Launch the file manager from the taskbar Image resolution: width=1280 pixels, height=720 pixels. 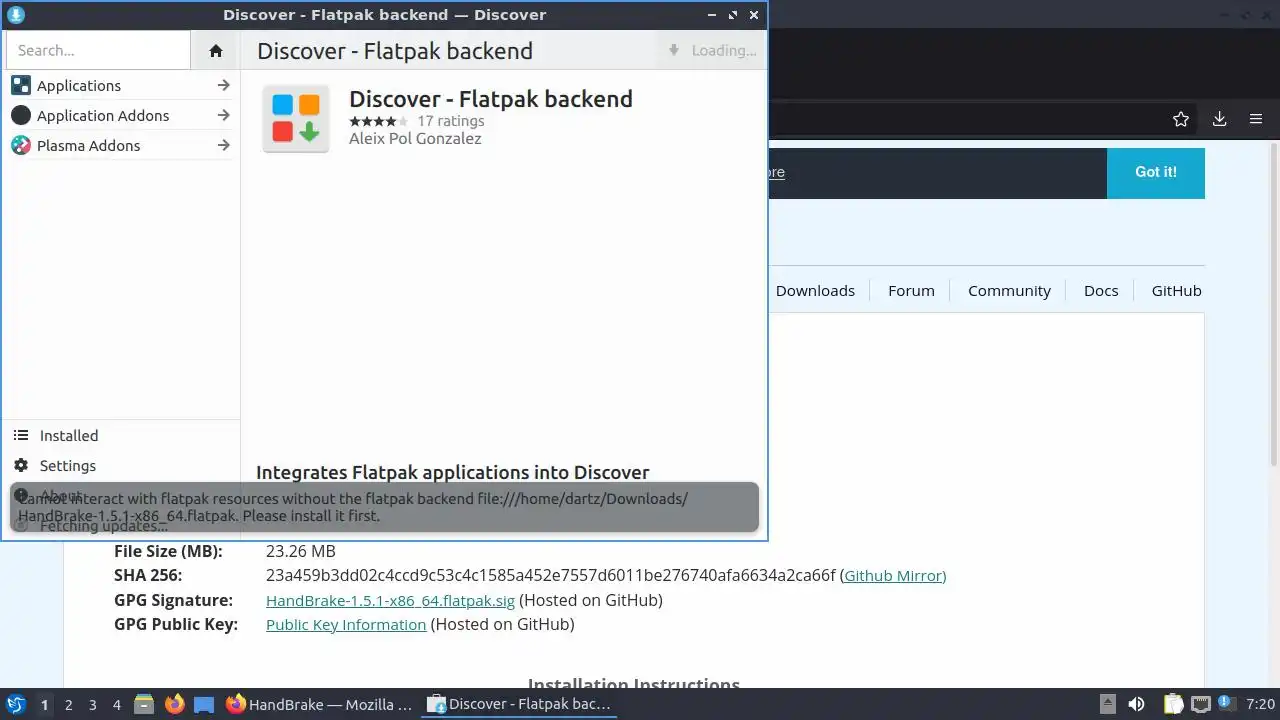click(x=144, y=705)
